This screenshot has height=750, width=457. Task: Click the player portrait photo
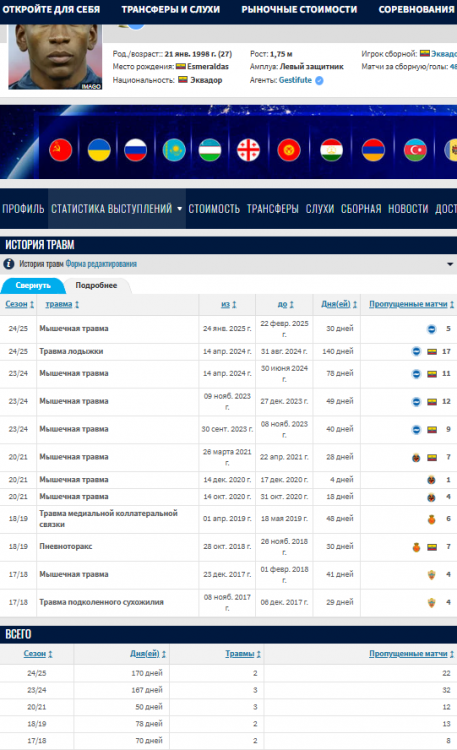click(x=55, y=56)
